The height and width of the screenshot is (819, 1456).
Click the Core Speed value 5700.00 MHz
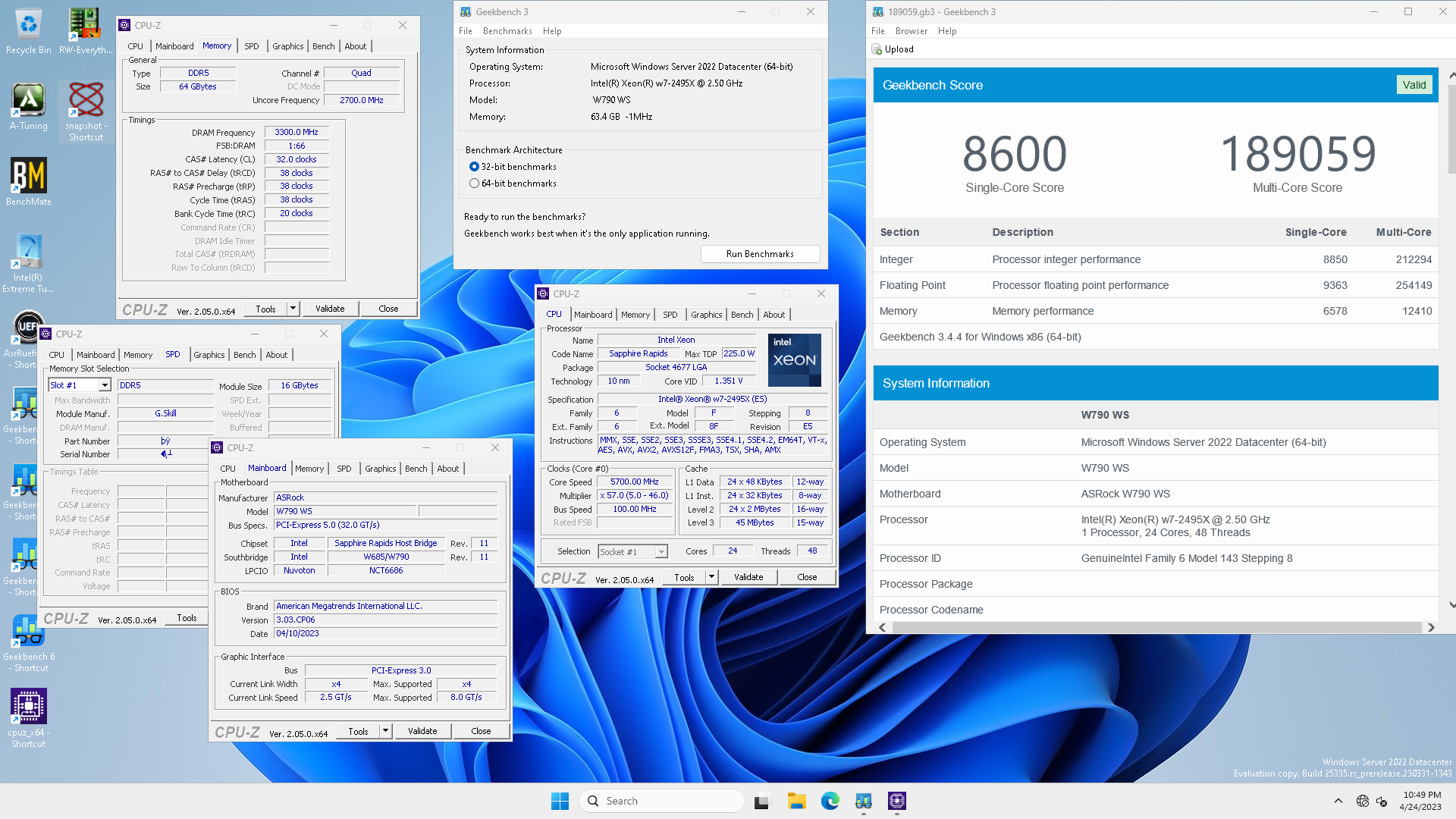pyautogui.click(x=635, y=482)
